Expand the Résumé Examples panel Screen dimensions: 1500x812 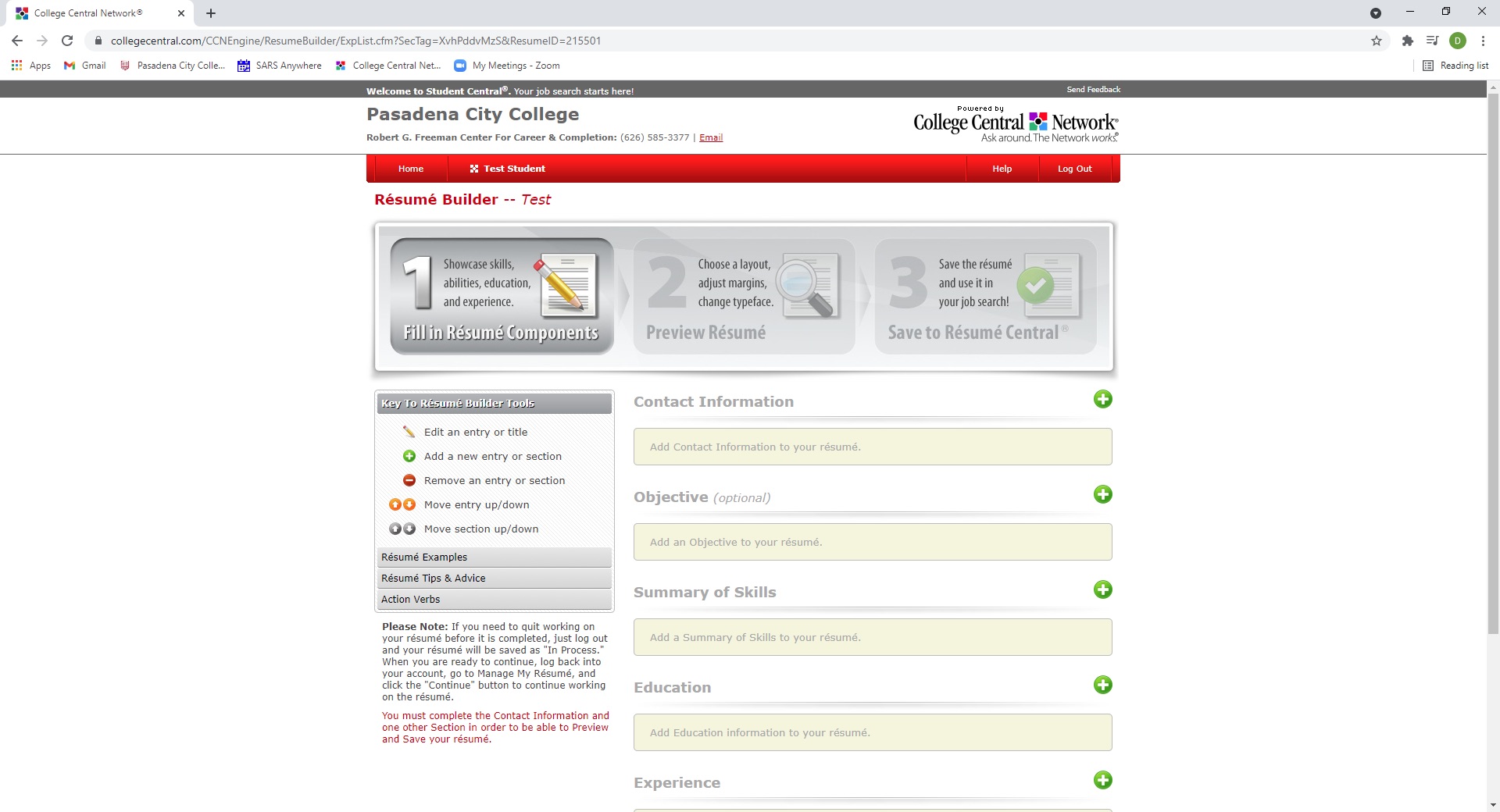[x=495, y=557]
